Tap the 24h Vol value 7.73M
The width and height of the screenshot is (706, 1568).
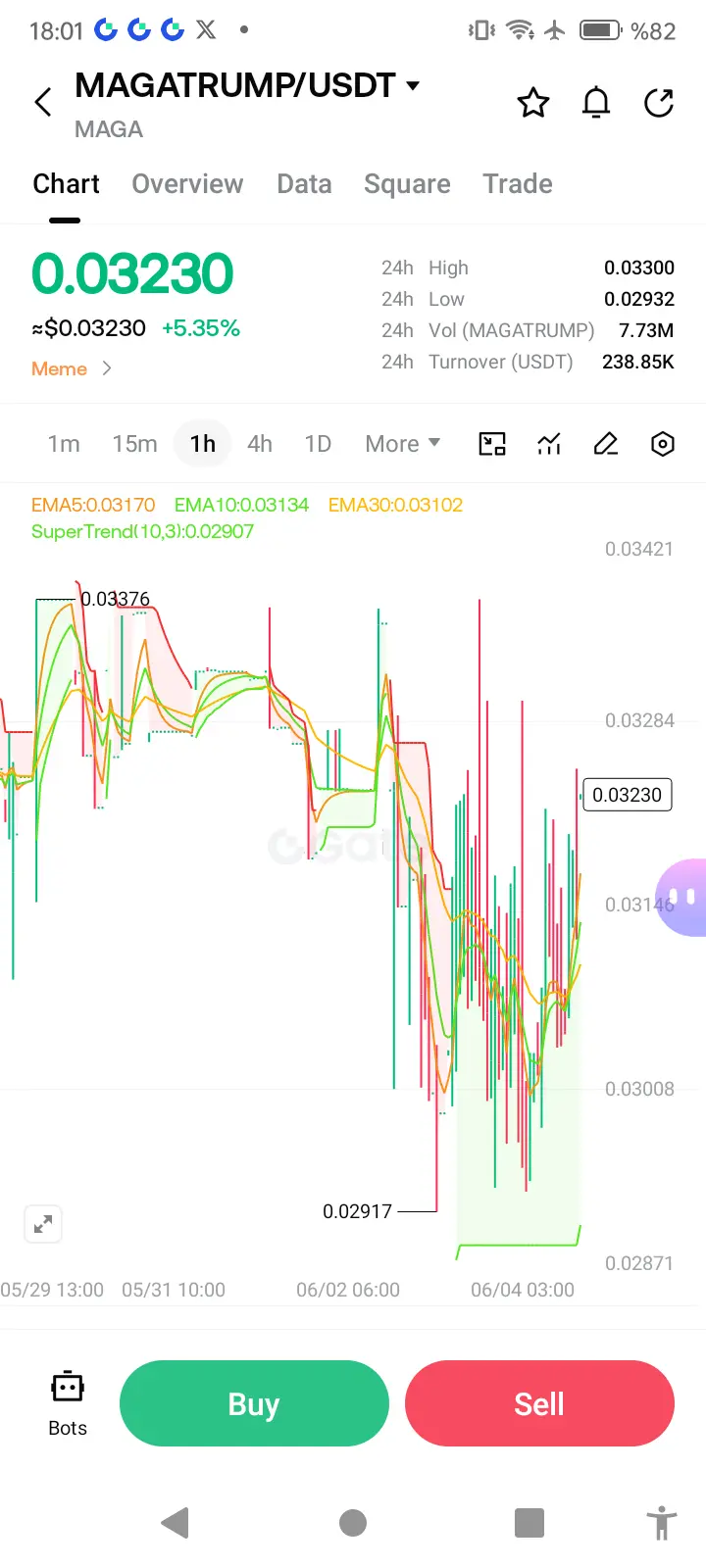[x=646, y=330]
